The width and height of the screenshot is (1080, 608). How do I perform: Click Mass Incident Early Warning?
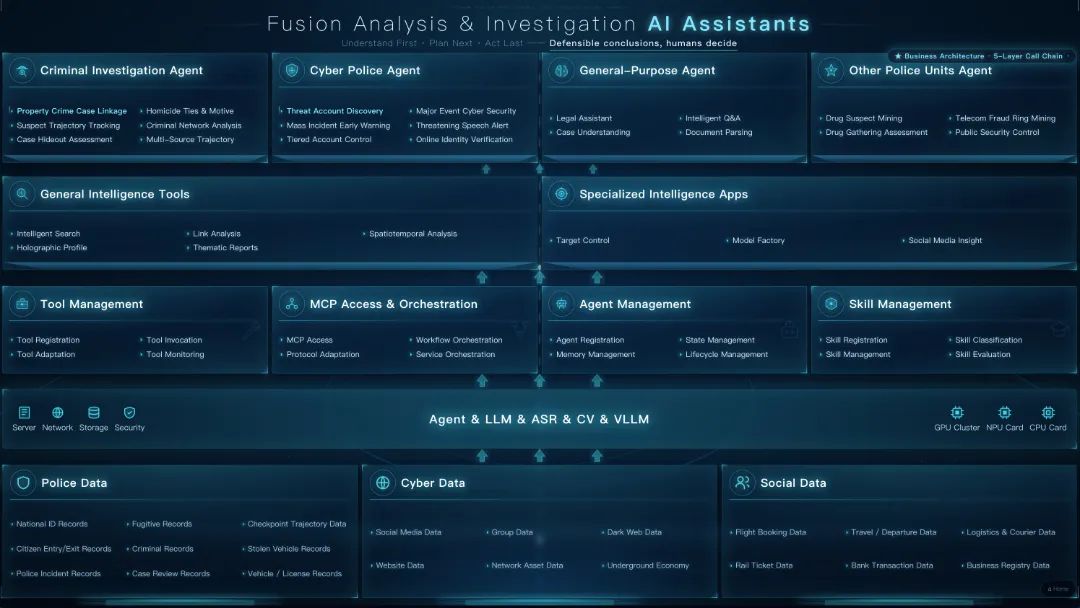[338, 125]
